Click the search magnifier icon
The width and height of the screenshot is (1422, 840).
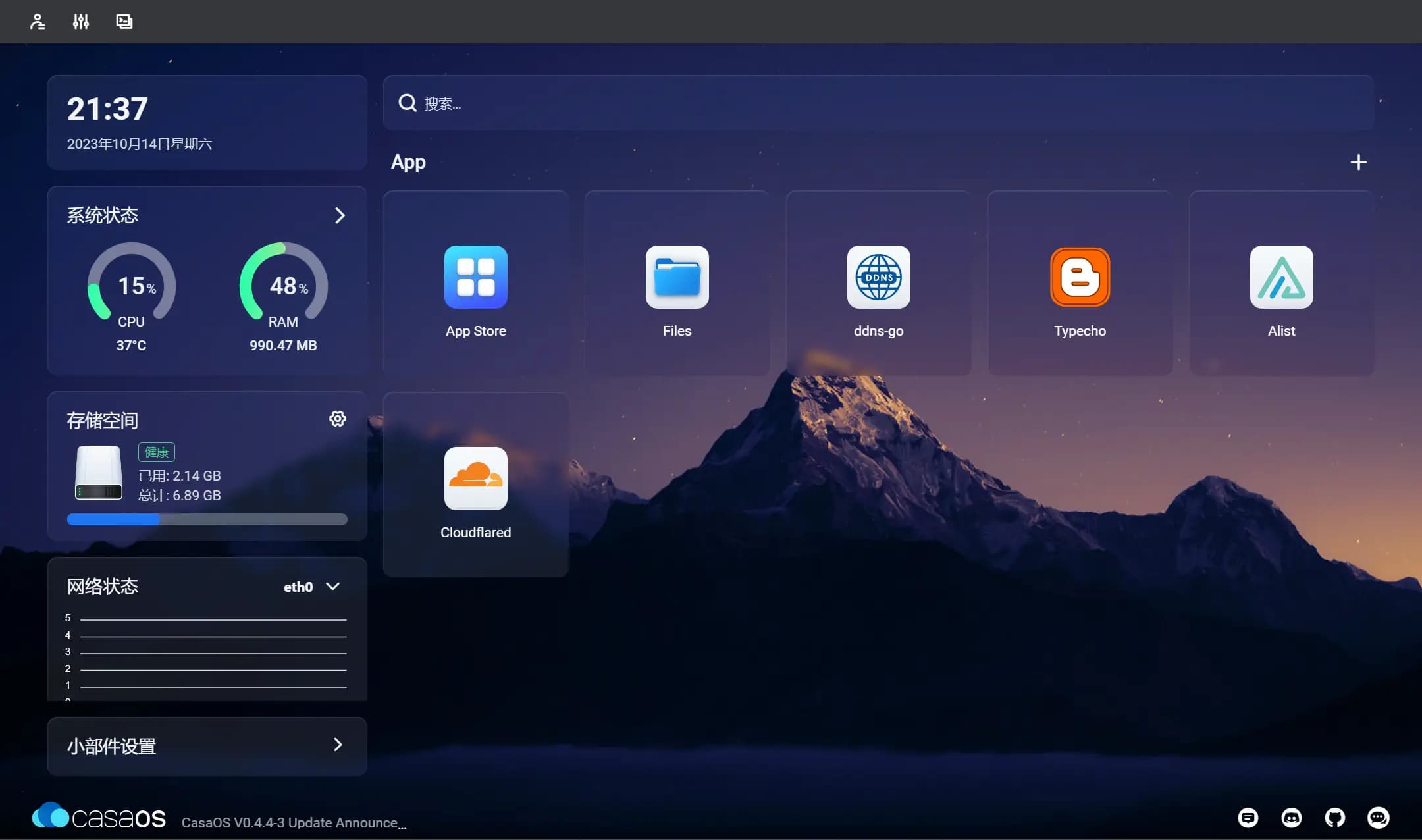click(408, 103)
